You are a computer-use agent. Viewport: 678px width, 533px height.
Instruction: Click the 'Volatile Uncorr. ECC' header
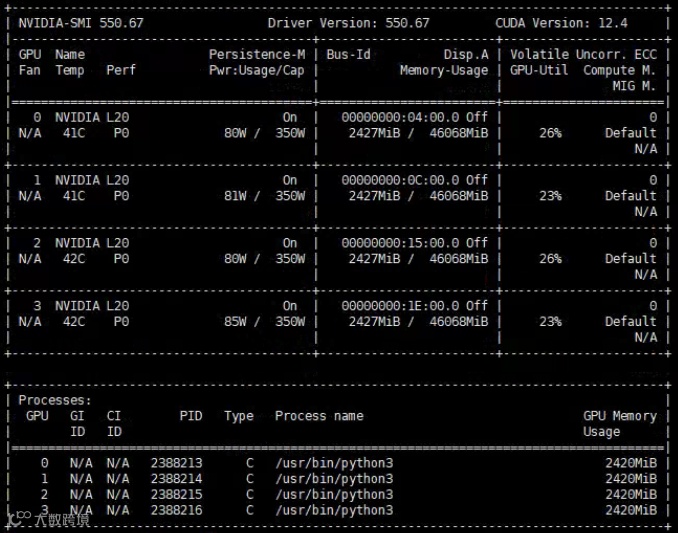[x=583, y=54]
